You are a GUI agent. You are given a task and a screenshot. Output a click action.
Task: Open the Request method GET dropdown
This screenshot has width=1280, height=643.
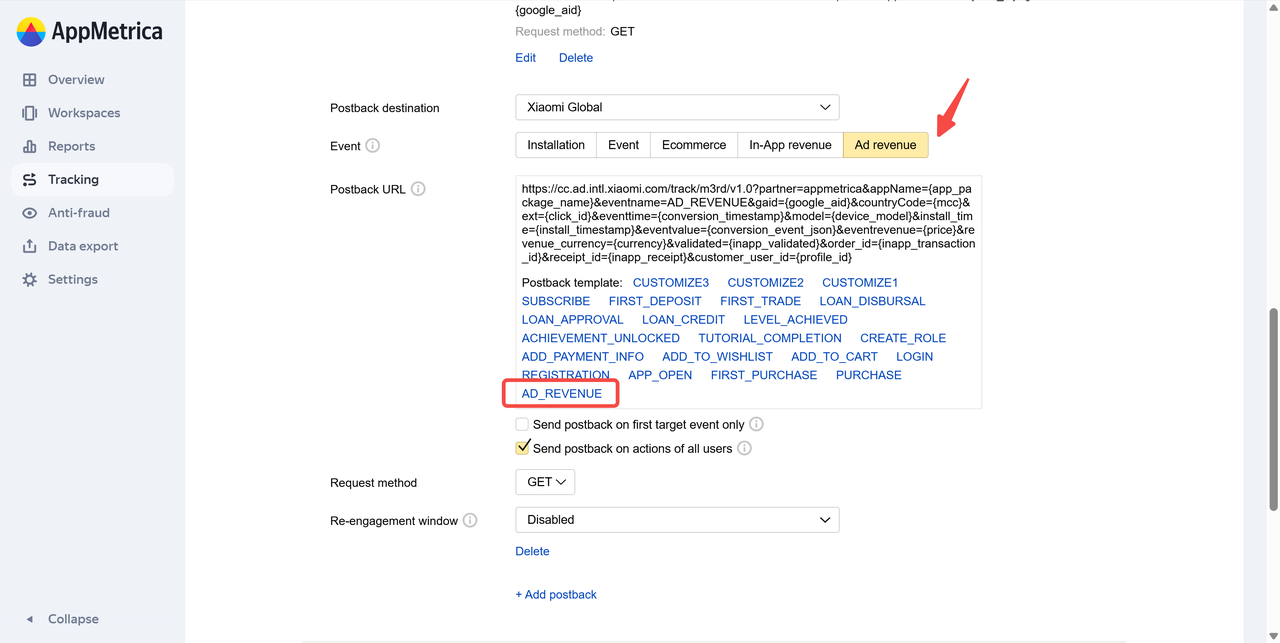coord(545,482)
